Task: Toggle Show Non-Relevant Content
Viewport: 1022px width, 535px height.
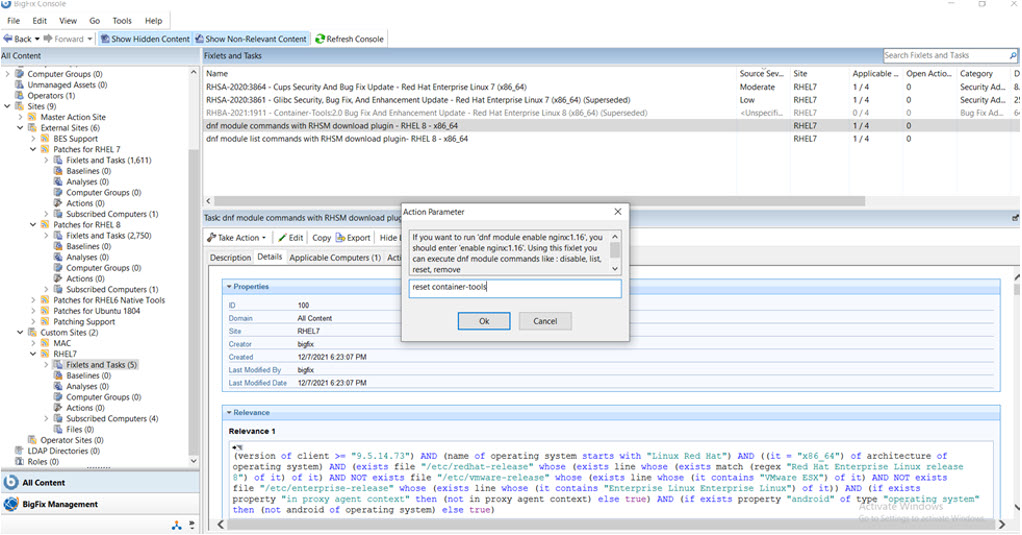Action: click(257, 39)
